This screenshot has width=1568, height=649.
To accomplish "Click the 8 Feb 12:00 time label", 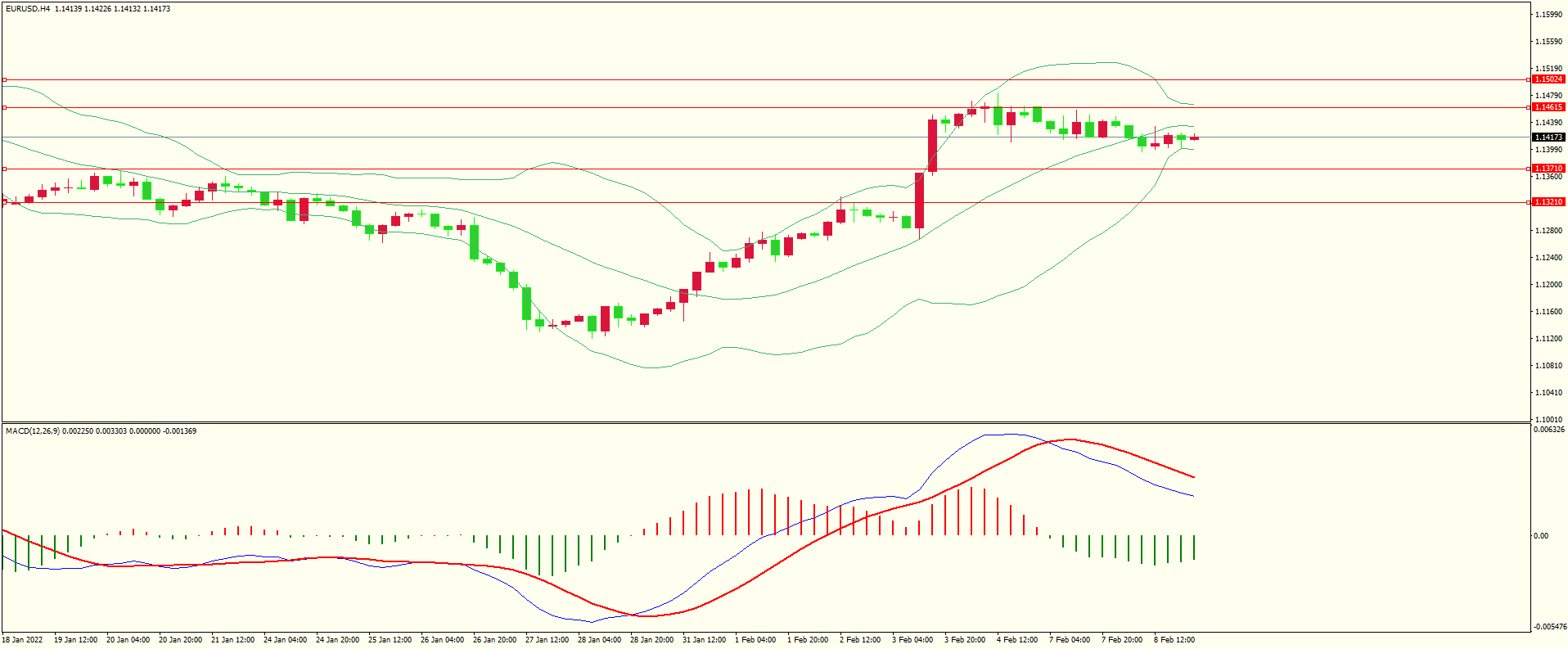I will click(x=1174, y=640).
